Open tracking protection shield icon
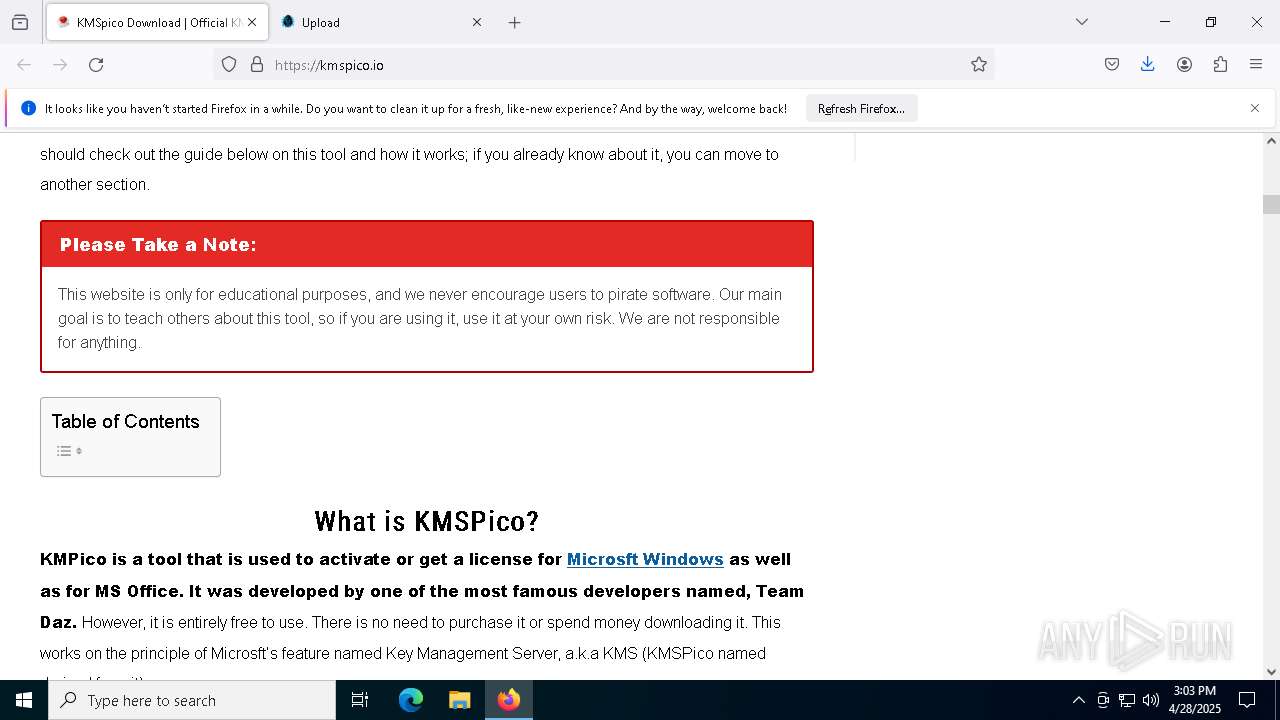 click(x=229, y=64)
